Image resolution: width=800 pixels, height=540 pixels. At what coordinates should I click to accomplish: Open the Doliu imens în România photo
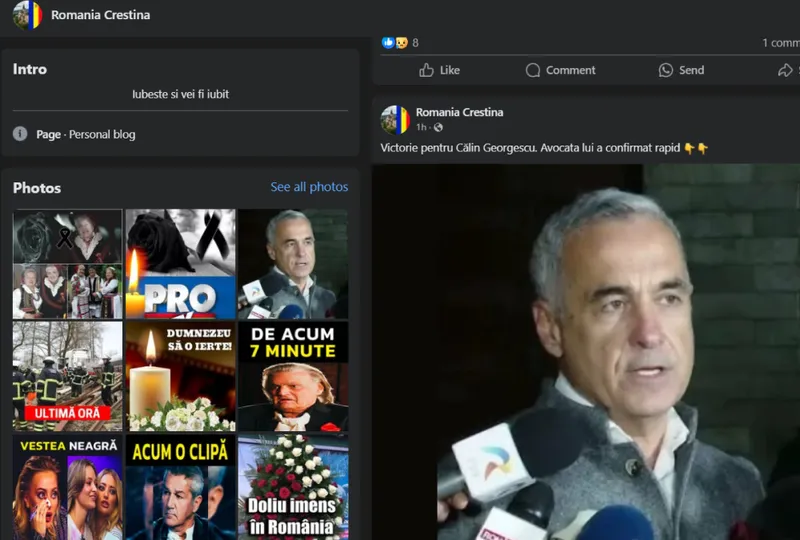(x=293, y=487)
